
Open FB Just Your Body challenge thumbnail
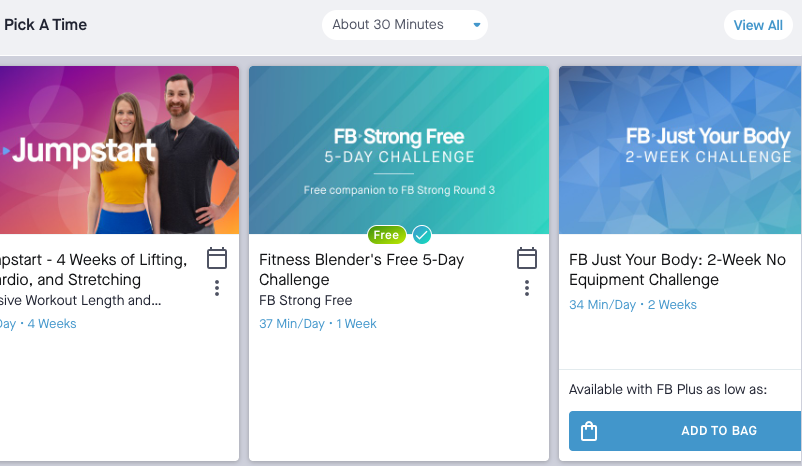[680, 150]
